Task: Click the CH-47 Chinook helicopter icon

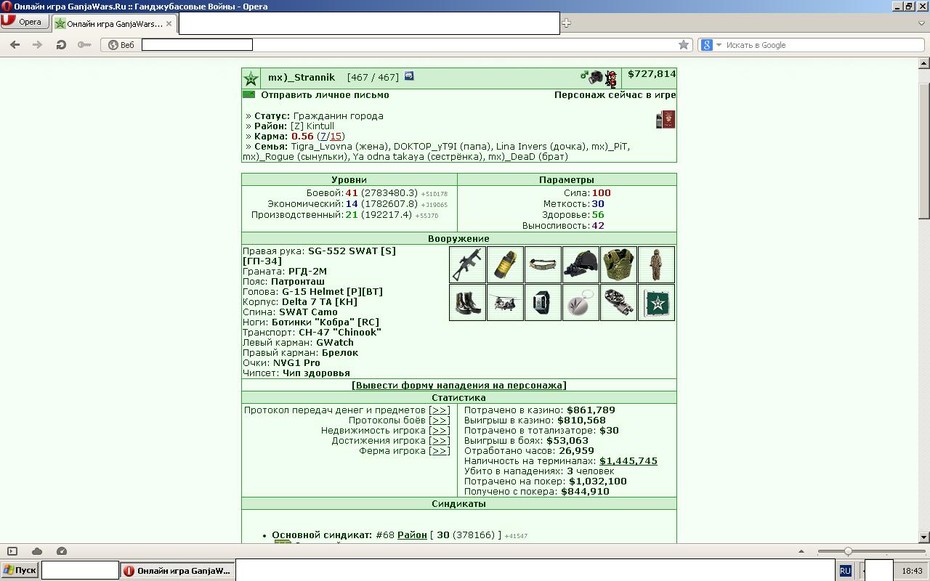Action: pyautogui.click(x=505, y=302)
